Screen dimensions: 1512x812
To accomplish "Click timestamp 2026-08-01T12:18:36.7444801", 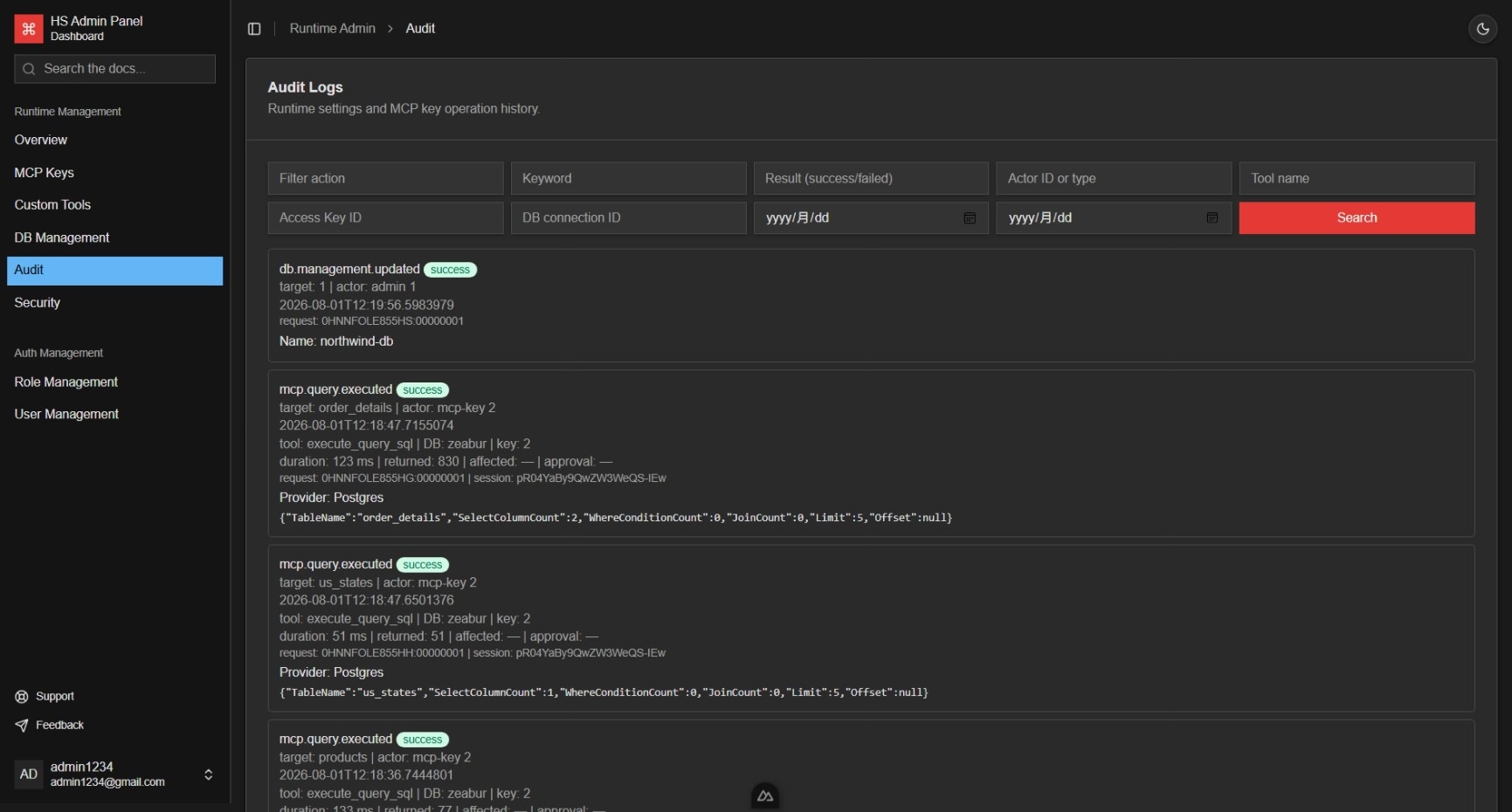I will (x=367, y=774).
